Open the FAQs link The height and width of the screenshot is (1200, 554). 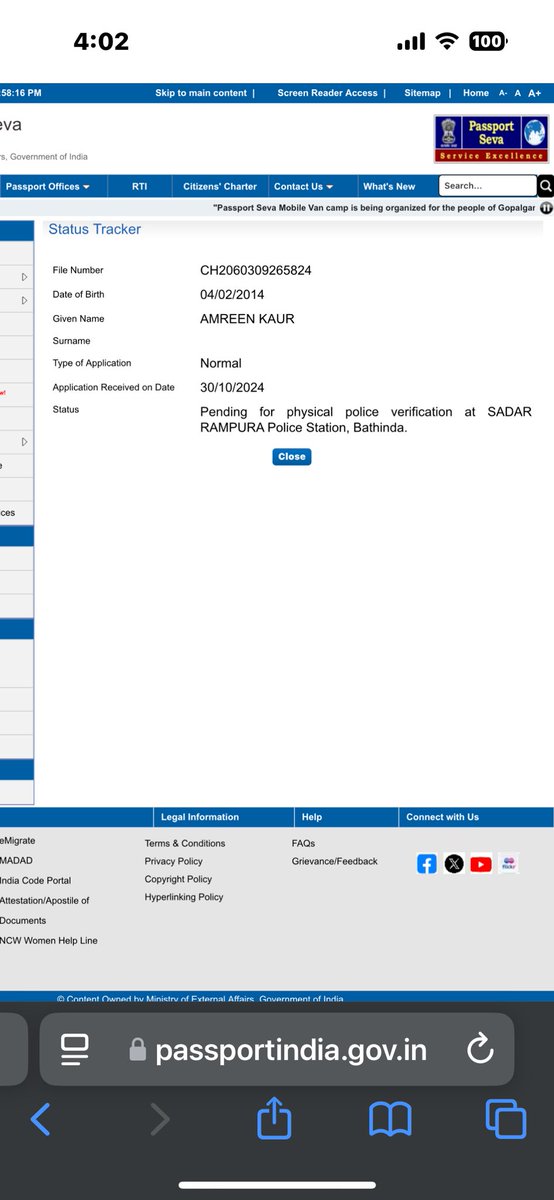(x=303, y=843)
